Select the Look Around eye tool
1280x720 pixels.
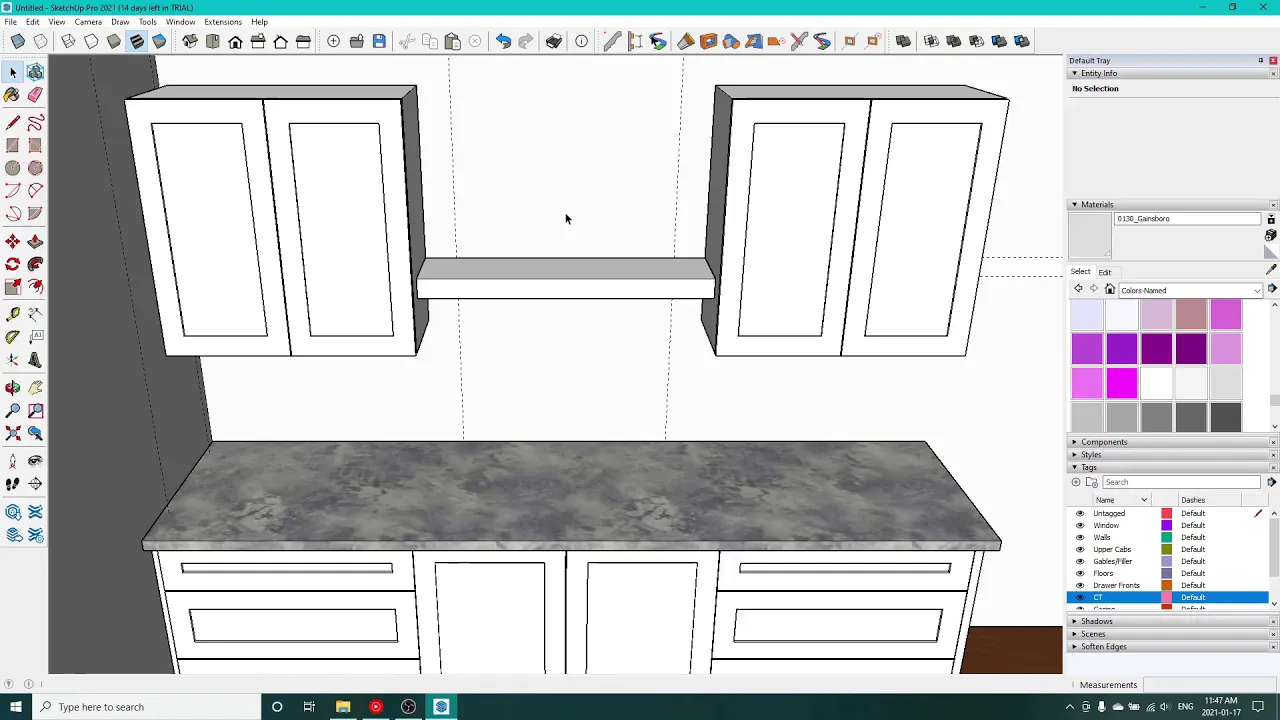[35, 461]
